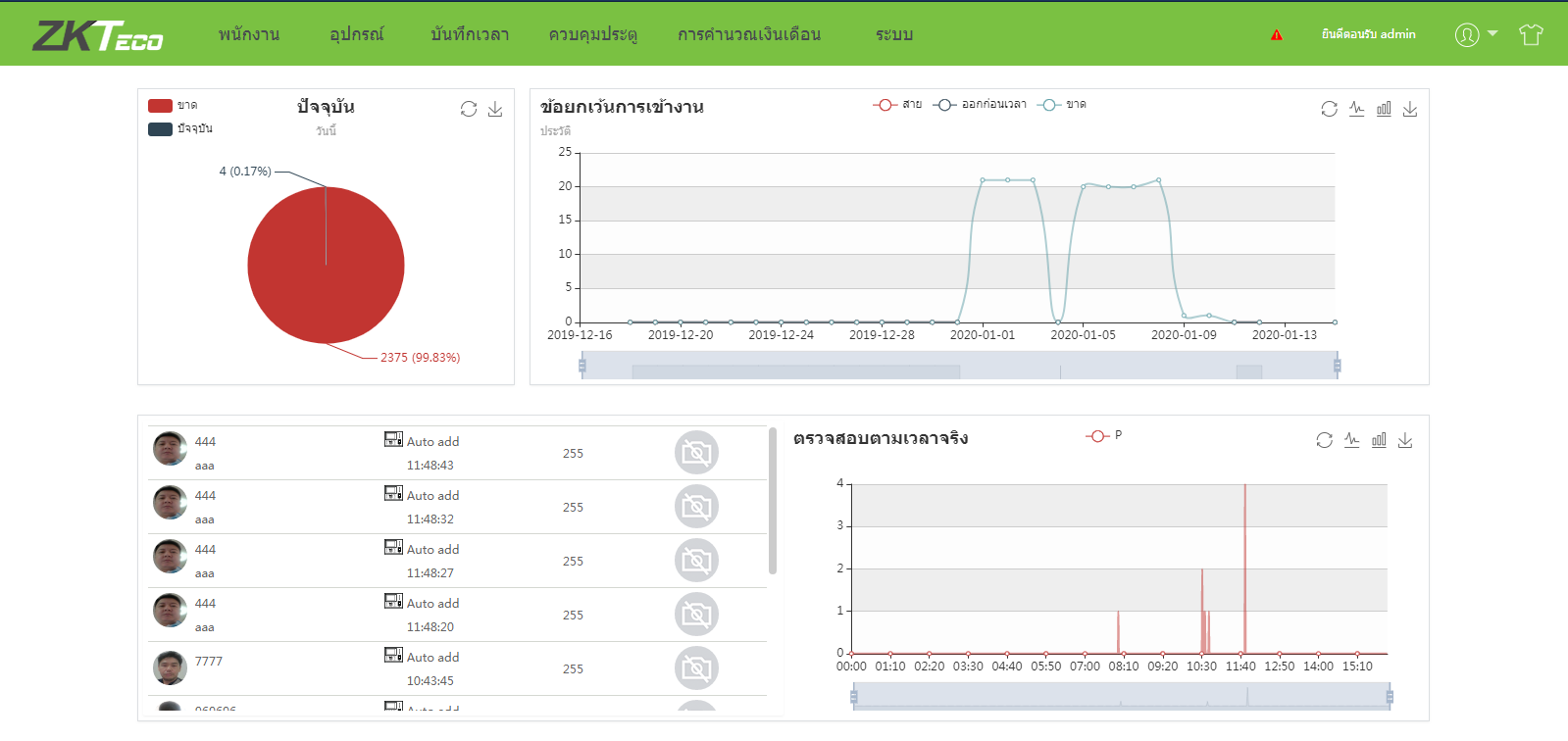The height and width of the screenshot is (741, 1568).
Task: Switch attendance exception chart to bar view
Action: (x=1384, y=109)
